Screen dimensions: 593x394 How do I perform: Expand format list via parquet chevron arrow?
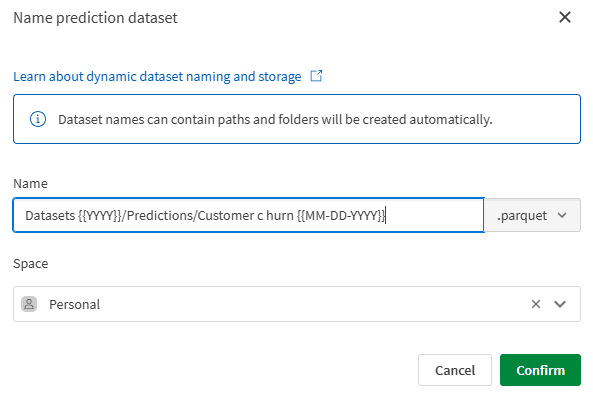click(562, 215)
